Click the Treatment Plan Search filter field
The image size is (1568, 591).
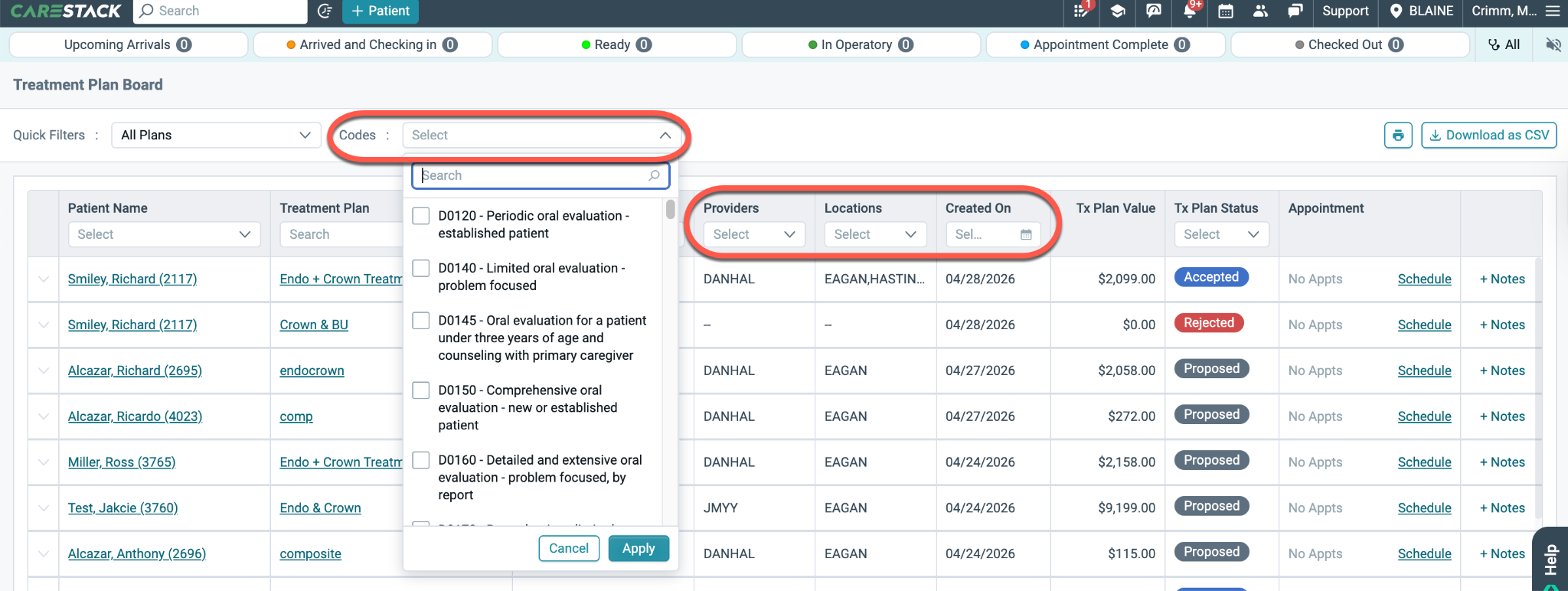(x=341, y=234)
